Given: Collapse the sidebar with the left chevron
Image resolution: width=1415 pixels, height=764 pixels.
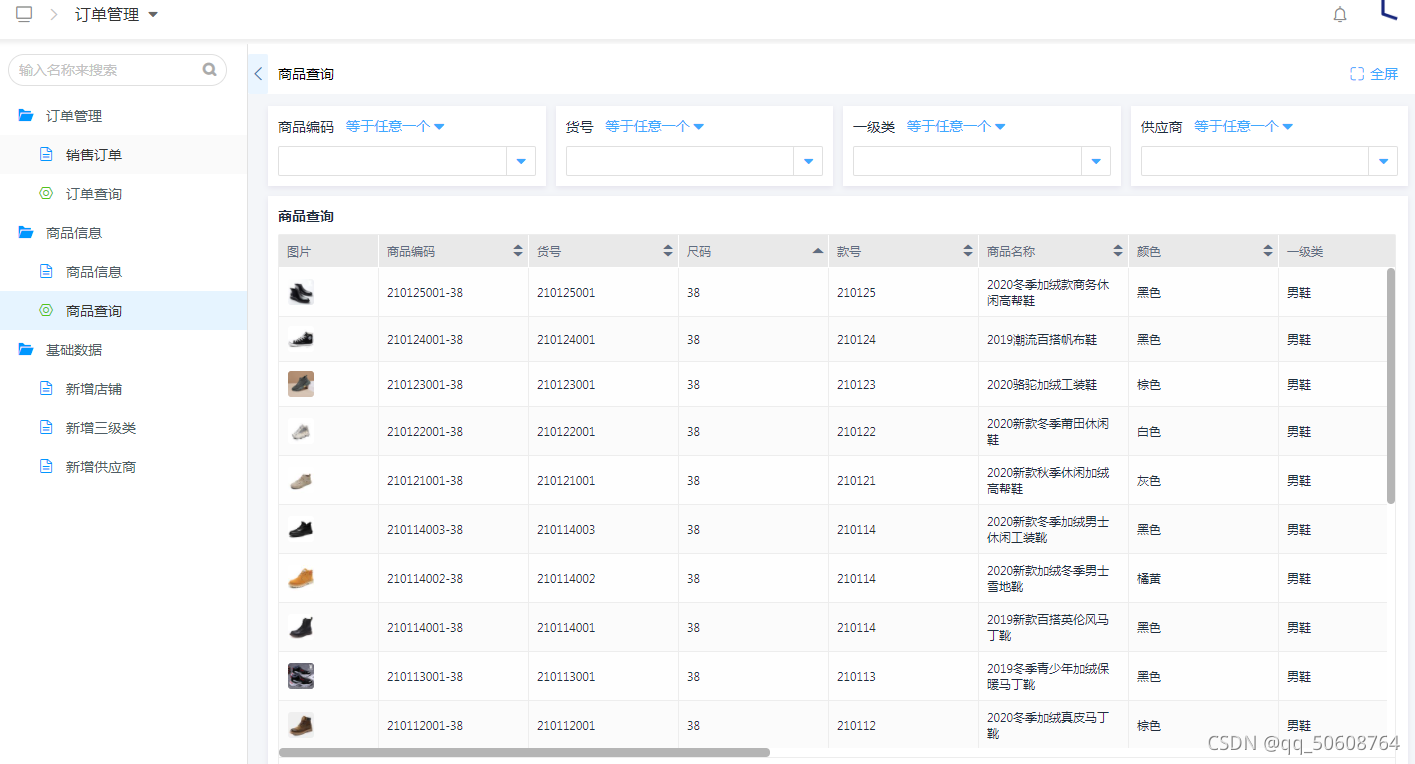Looking at the screenshot, I should coord(258,74).
